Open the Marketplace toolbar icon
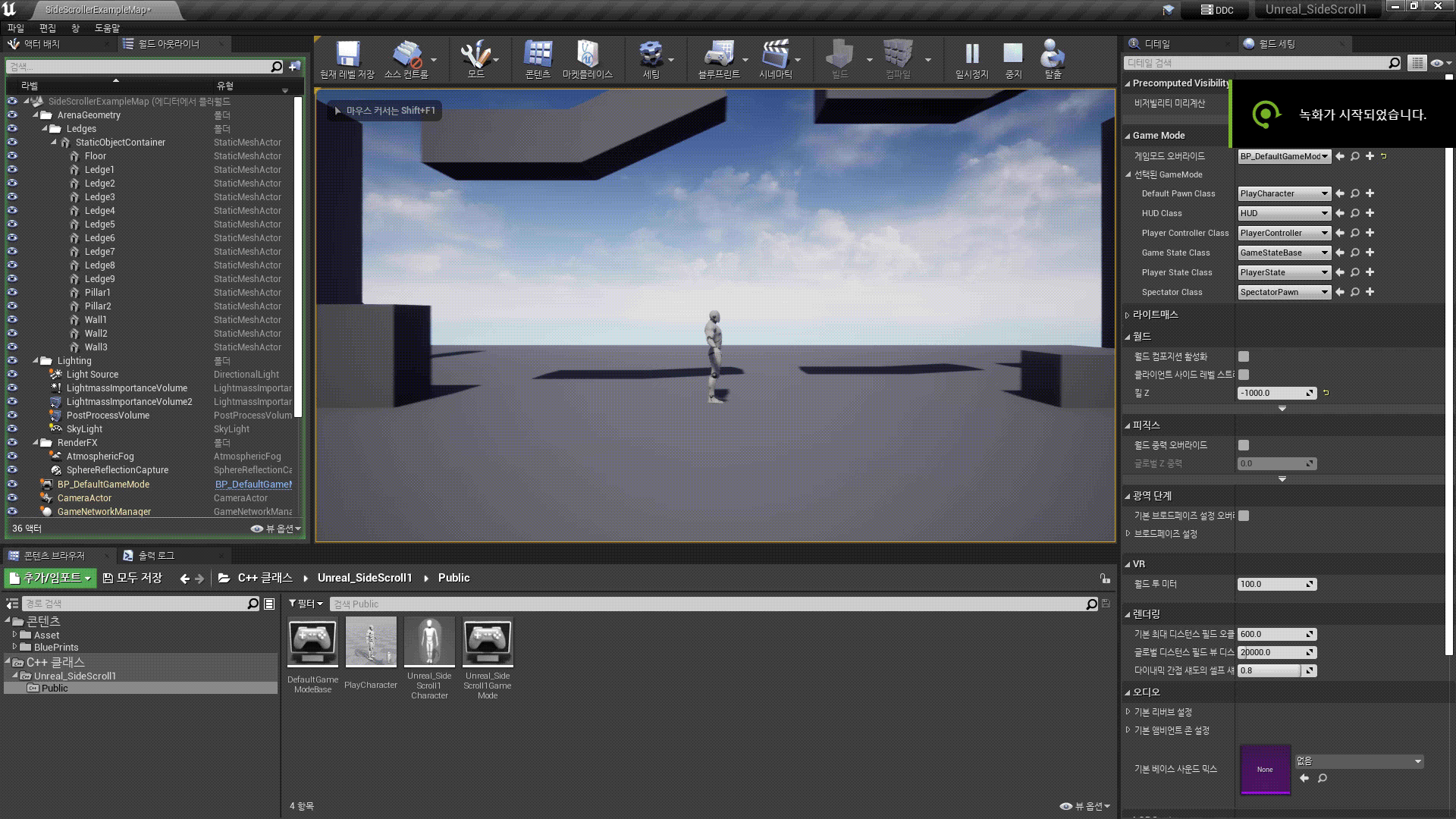The image size is (1456, 819). (x=588, y=55)
